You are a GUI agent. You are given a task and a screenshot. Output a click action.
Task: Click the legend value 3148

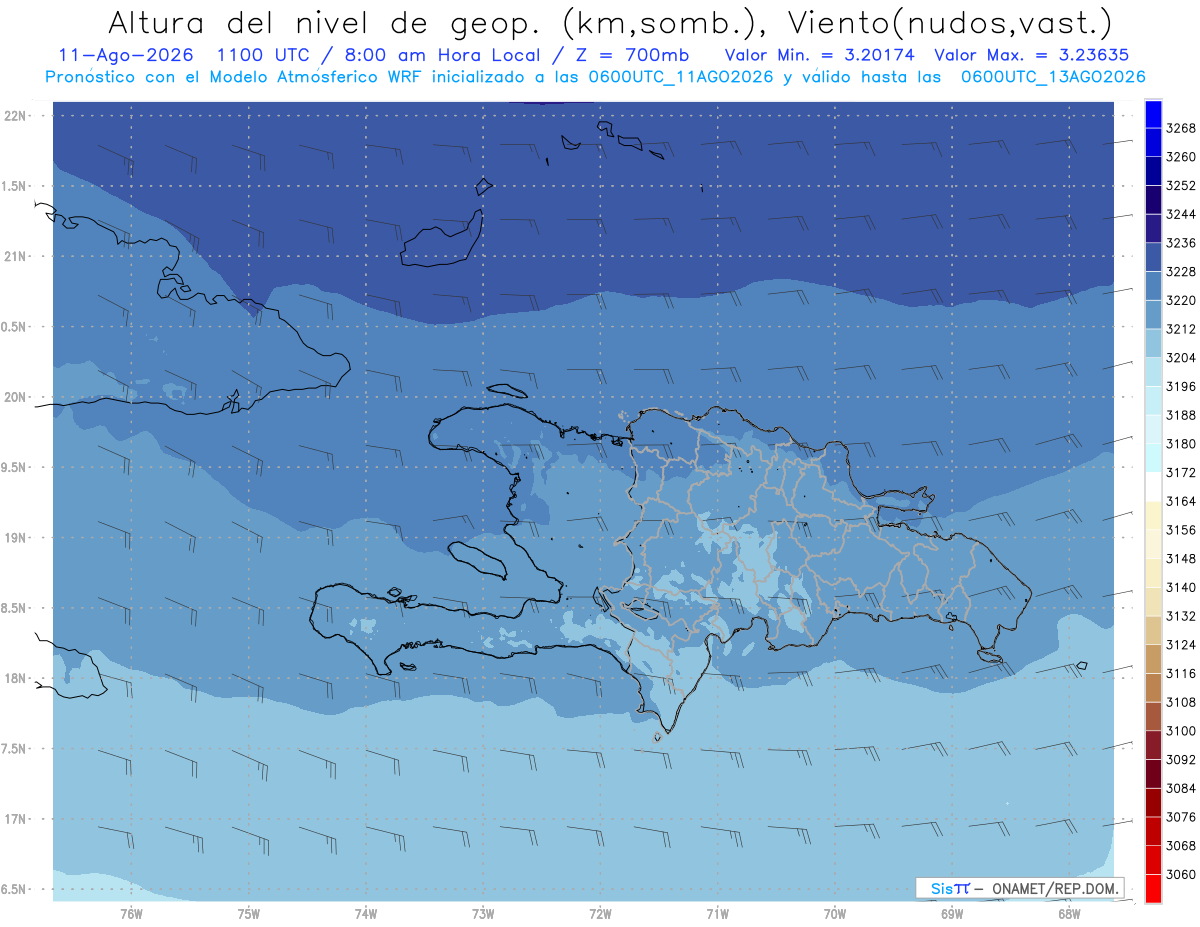(1181, 559)
